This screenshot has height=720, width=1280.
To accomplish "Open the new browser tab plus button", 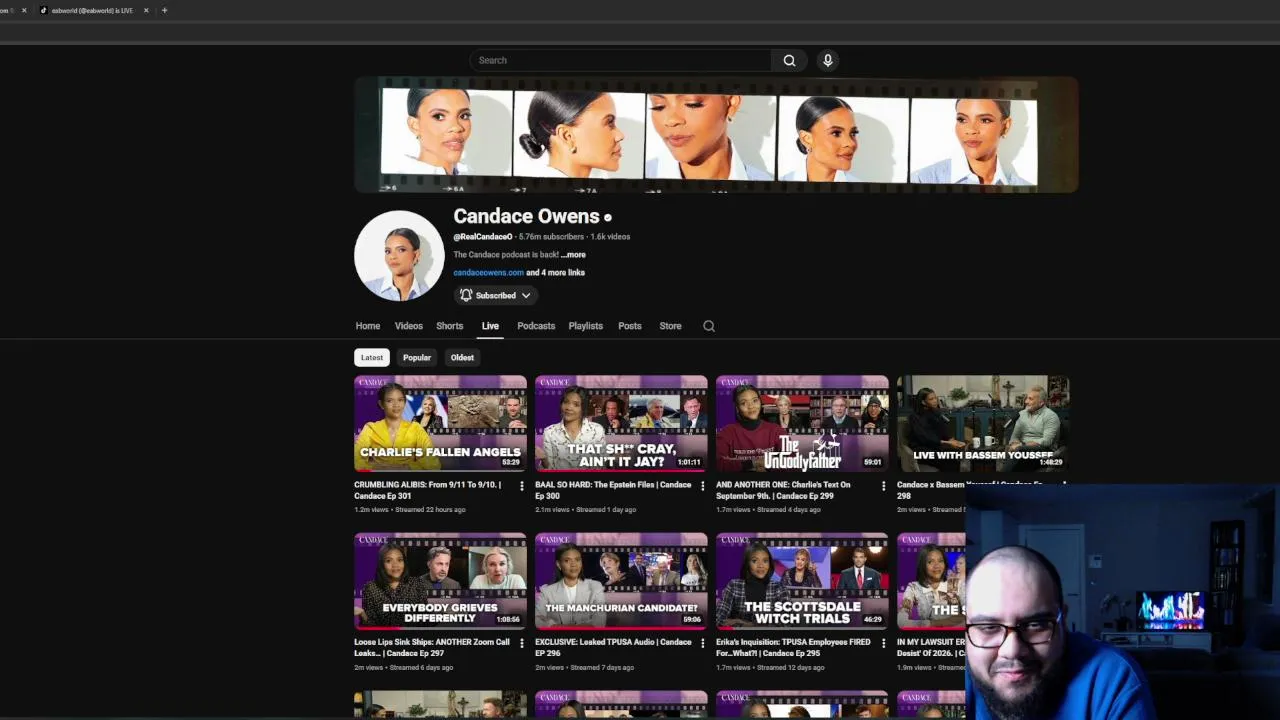I will click(x=164, y=10).
